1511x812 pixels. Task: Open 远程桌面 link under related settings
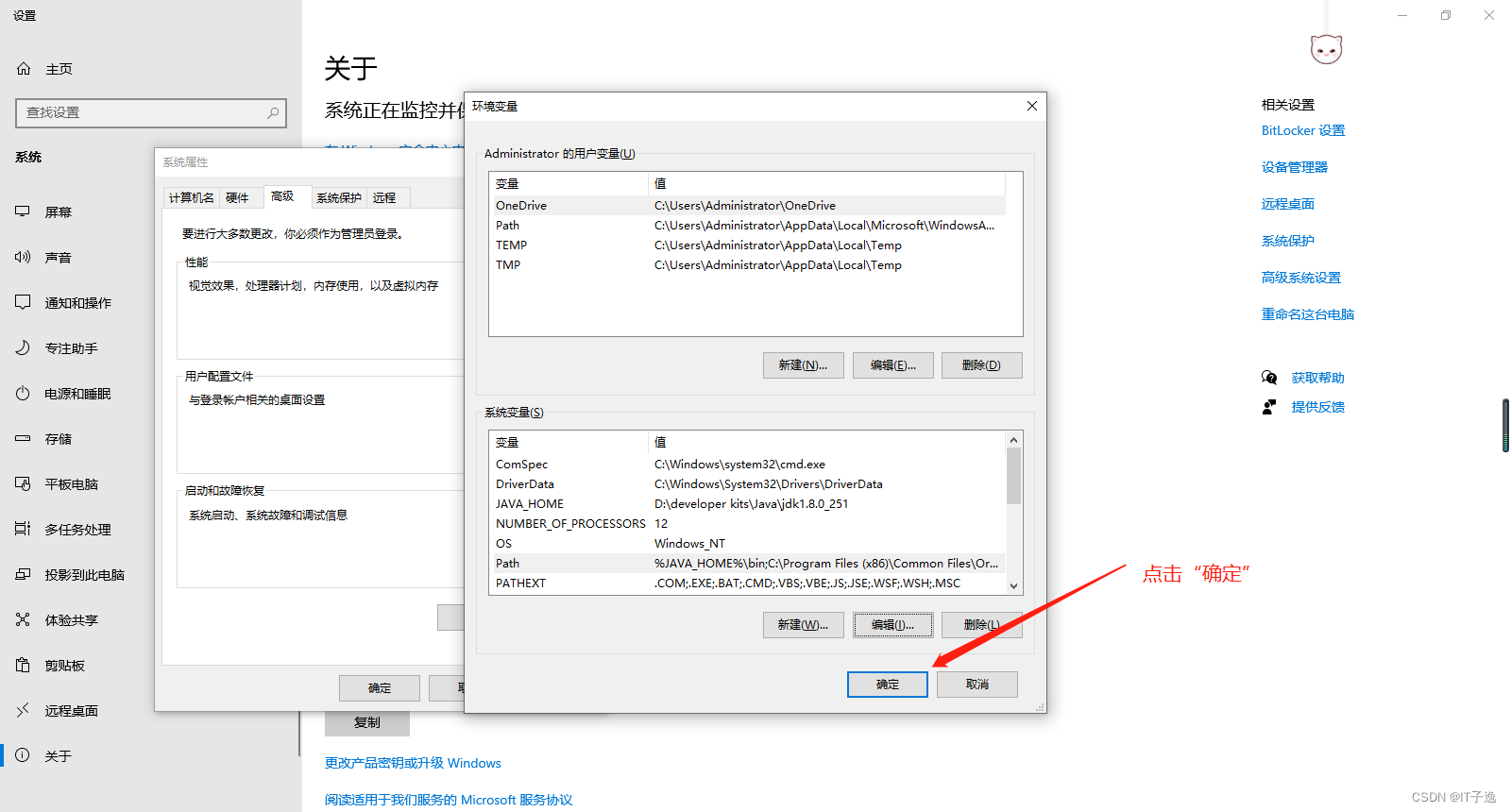coord(1288,204)
